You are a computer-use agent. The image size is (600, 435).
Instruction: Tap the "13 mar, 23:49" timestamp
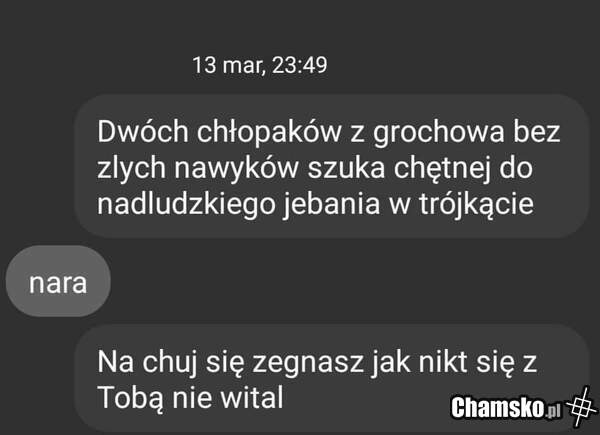pos(260,65)
